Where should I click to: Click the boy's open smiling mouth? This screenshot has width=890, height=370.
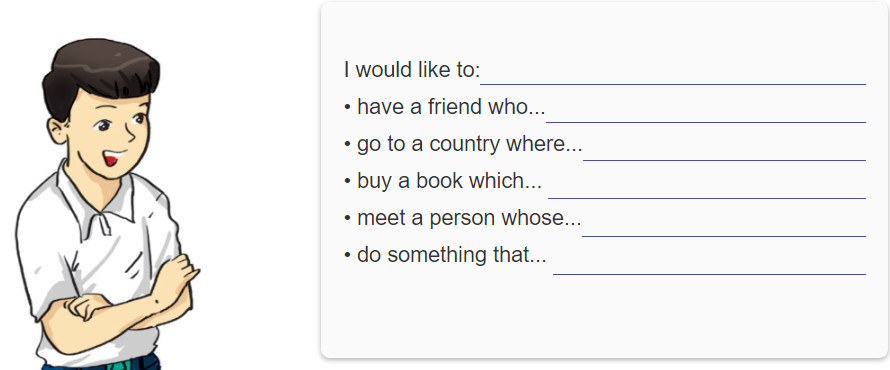[x=114, y=157]
